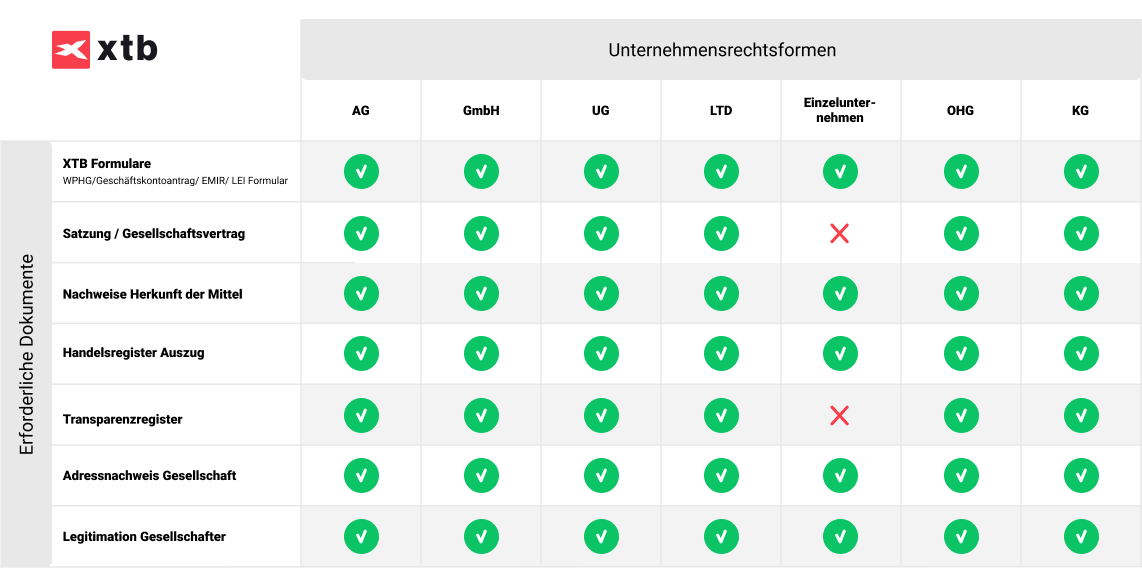
Task: Select the Einzelunternehmen column header
Action: [x=840, y=111]
